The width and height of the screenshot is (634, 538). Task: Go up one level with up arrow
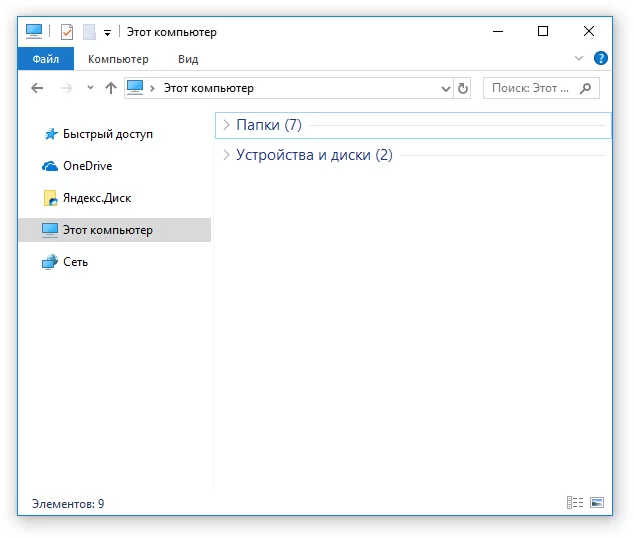(111, 88)
